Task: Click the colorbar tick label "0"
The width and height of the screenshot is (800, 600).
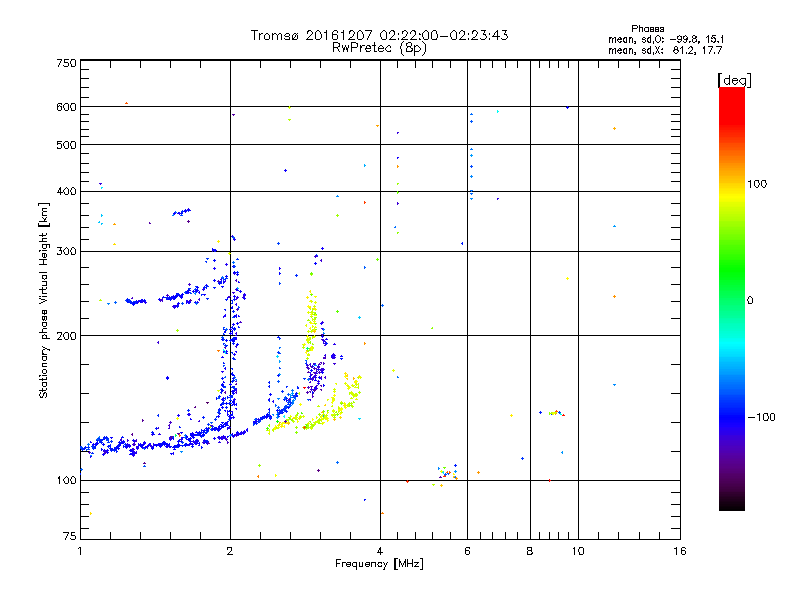Action: [750, 301]
